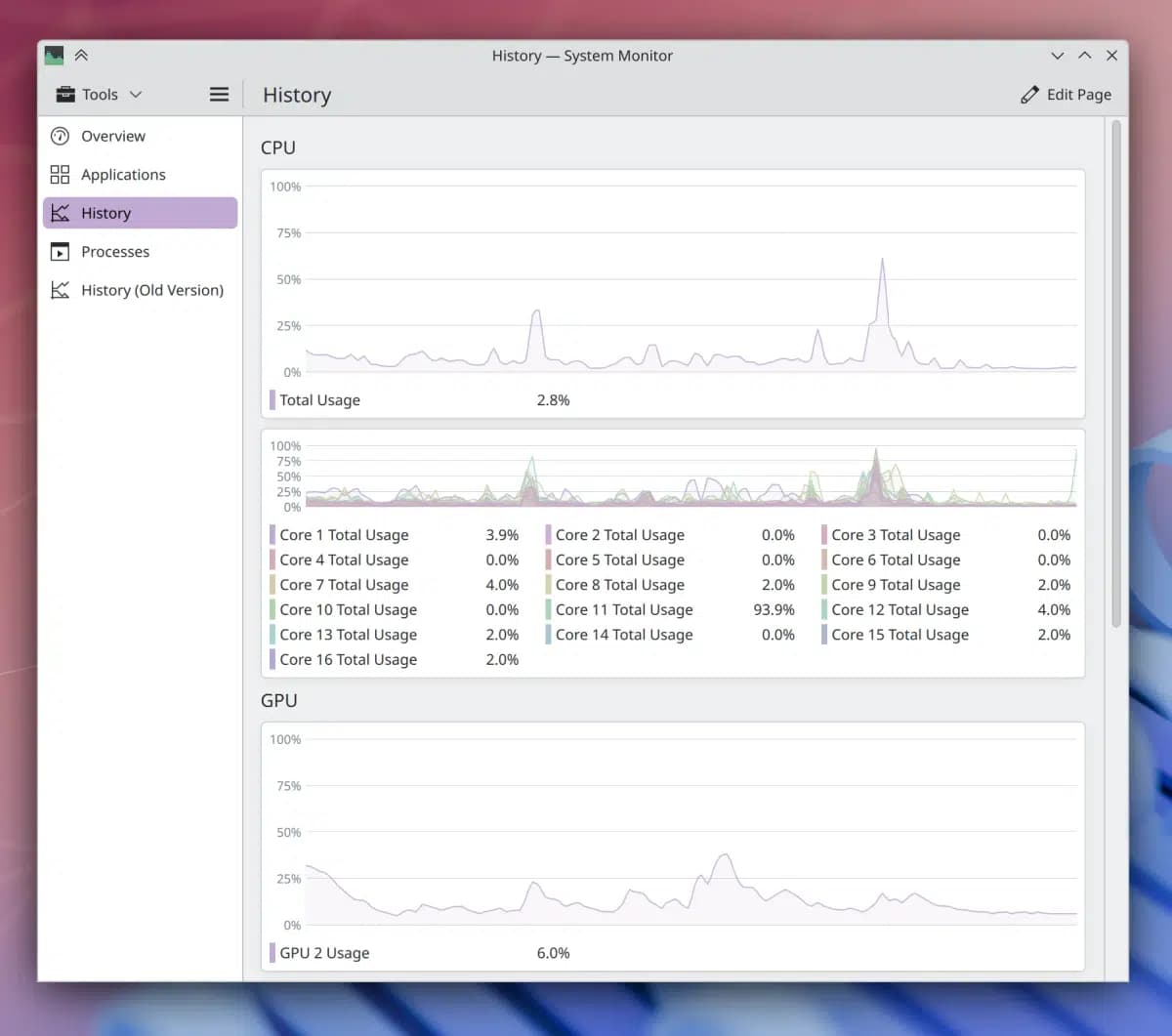Click the Core 12 Total Usage label

click(900, 610)
